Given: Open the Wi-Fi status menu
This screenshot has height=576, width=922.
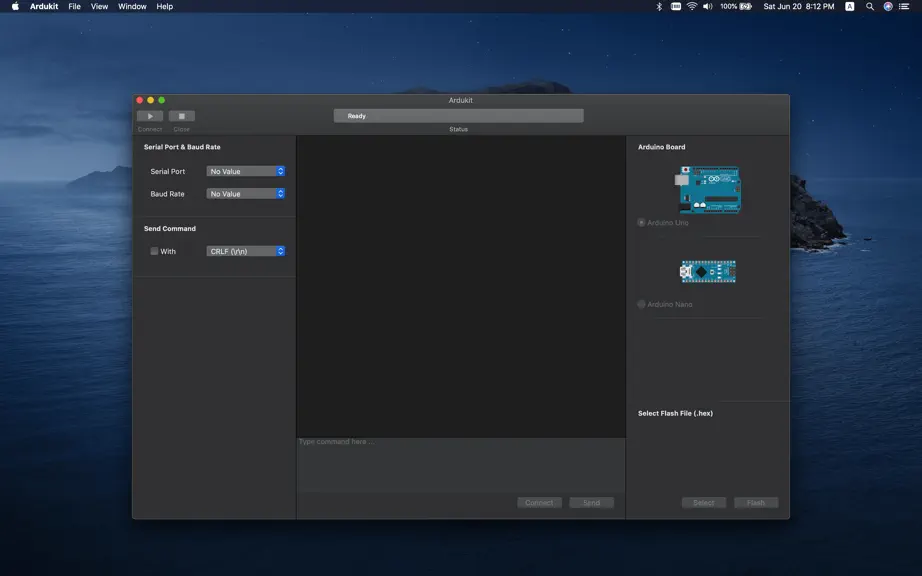Looking at the screenshot, I should [x=692, y=6].
